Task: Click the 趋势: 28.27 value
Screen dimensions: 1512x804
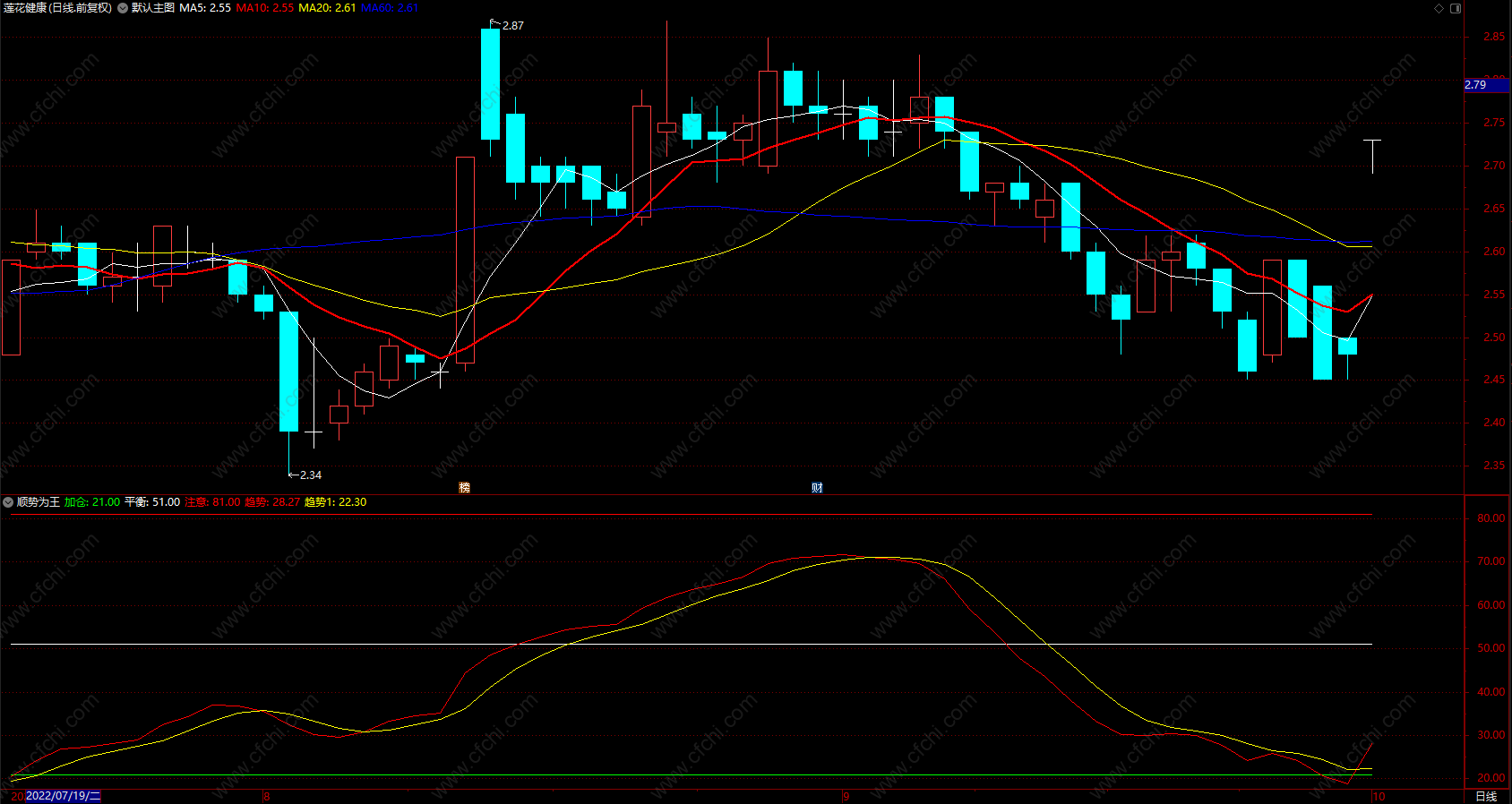Action: pyautogui.click(x=272, y=502)
